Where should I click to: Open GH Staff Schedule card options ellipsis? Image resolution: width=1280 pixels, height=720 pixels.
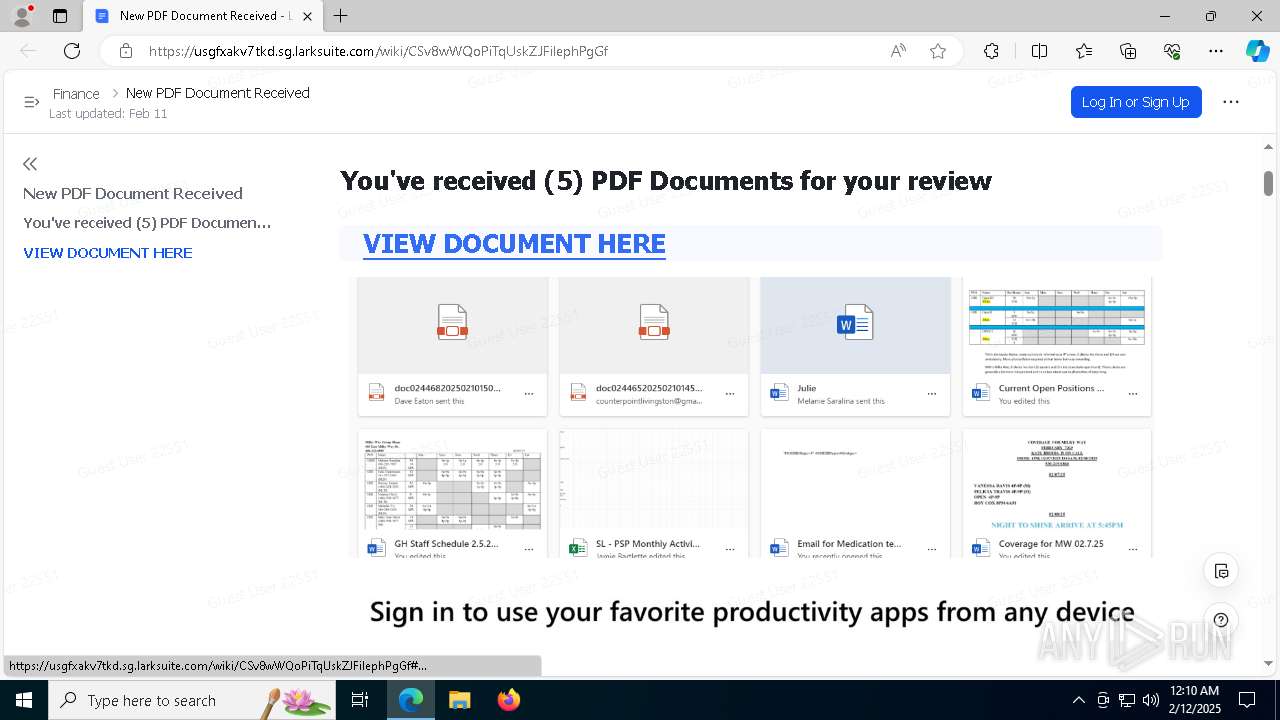coord(529,550)
